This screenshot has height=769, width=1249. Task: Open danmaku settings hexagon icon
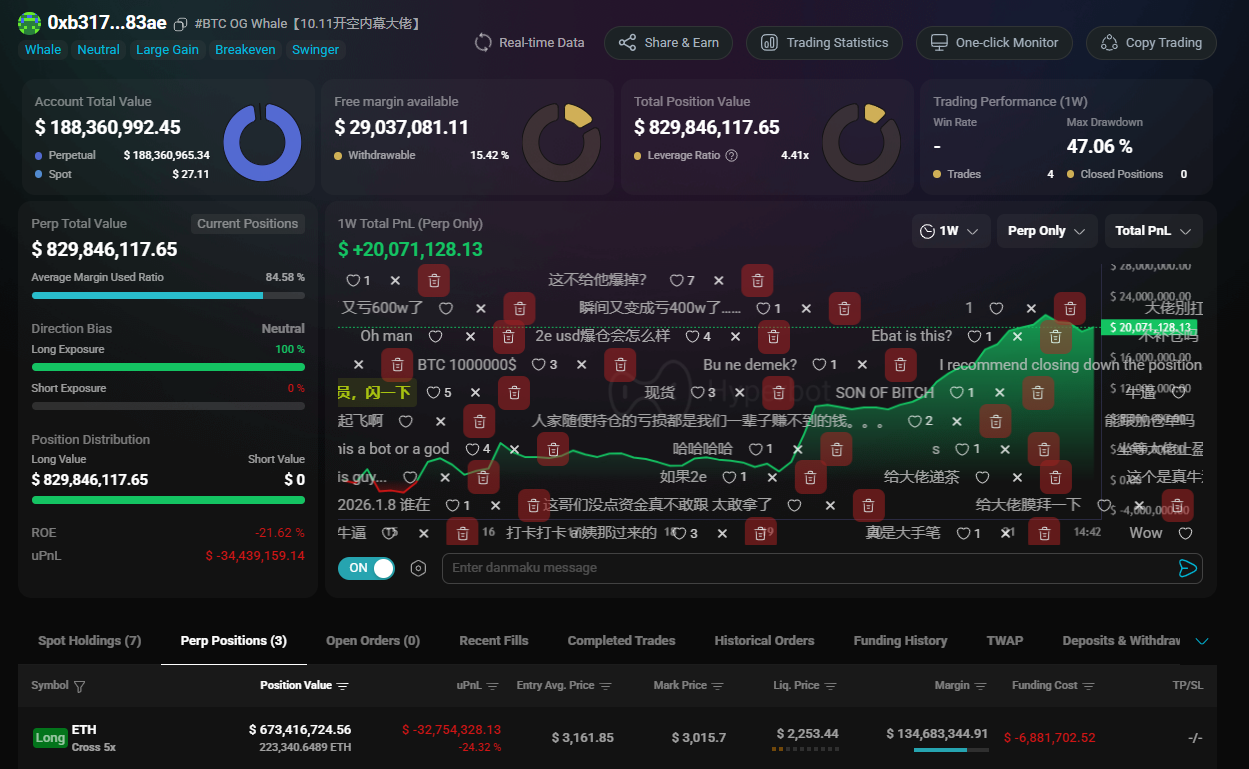(418, 568)
